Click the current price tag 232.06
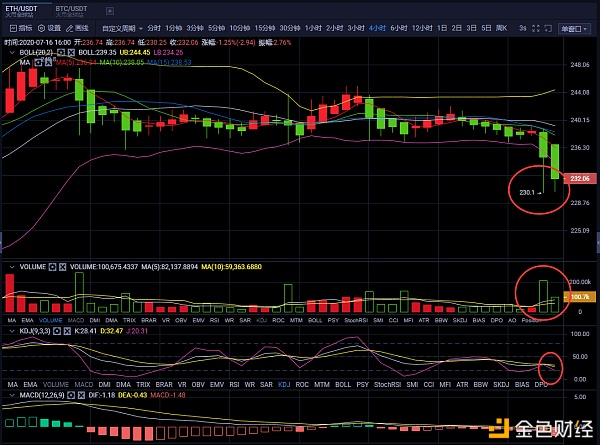Viewport: 600px width, 445px height. 580,179
